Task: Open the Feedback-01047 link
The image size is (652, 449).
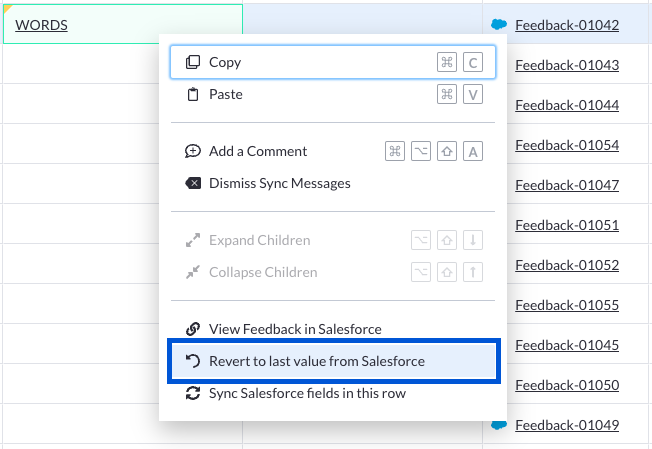Action: (567, 185)
